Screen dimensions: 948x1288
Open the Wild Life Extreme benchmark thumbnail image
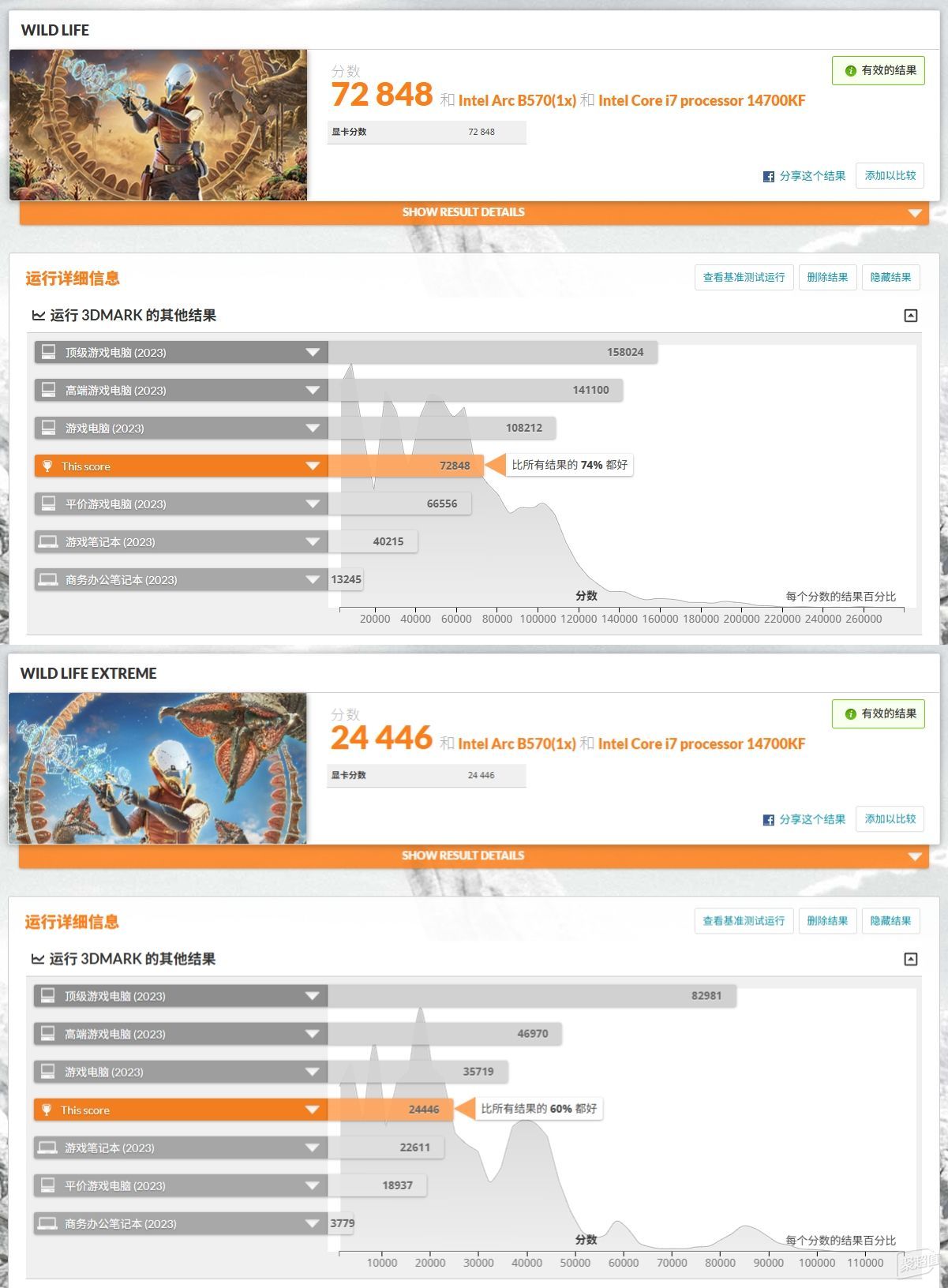pos(158,768)
